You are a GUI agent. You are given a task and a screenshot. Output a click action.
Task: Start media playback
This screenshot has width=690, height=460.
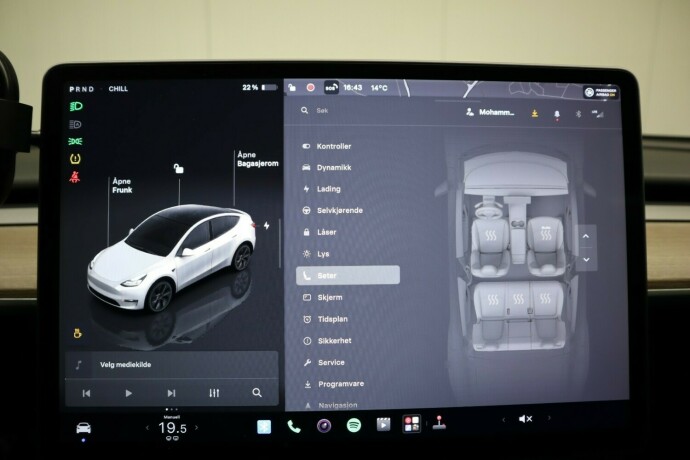pyautogui.click(x=128, y=393)
